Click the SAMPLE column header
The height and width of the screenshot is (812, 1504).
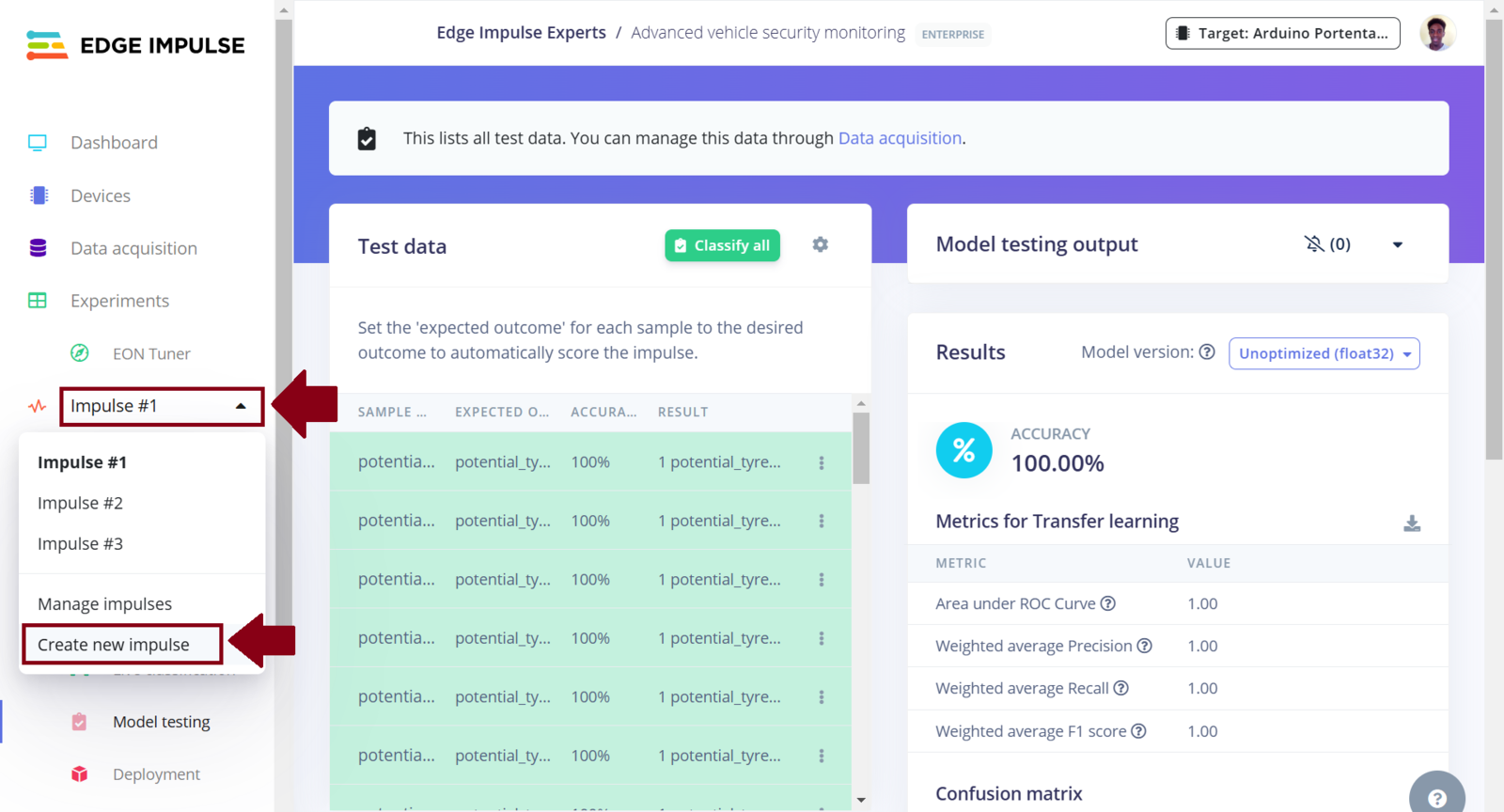pos(392,412)
